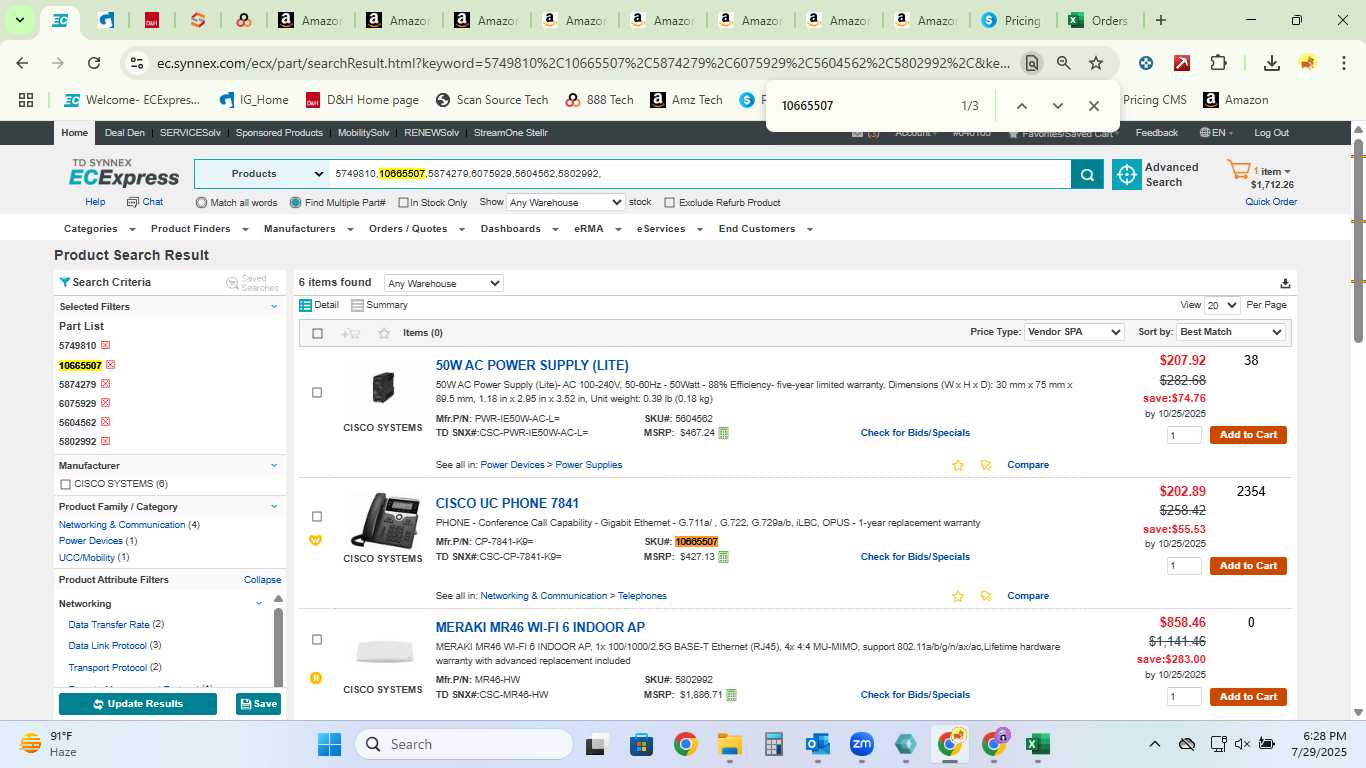This screenshot has height=768, width=1366.
Task: Open the Price Type Vendor SPA dropdown
Action: 1075,332
